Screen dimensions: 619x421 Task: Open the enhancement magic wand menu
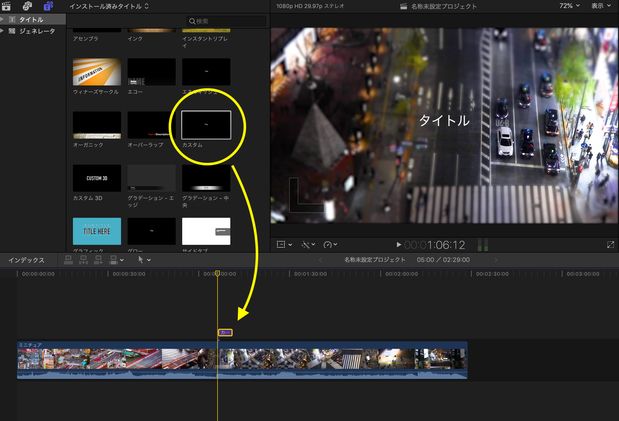coord(308,245)
